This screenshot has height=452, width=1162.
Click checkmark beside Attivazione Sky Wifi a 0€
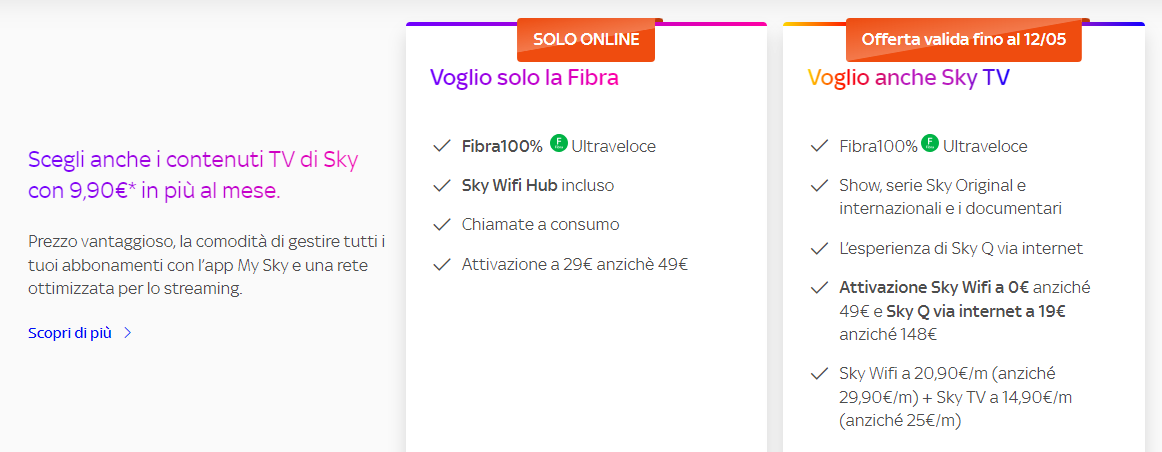coord(819,288)
